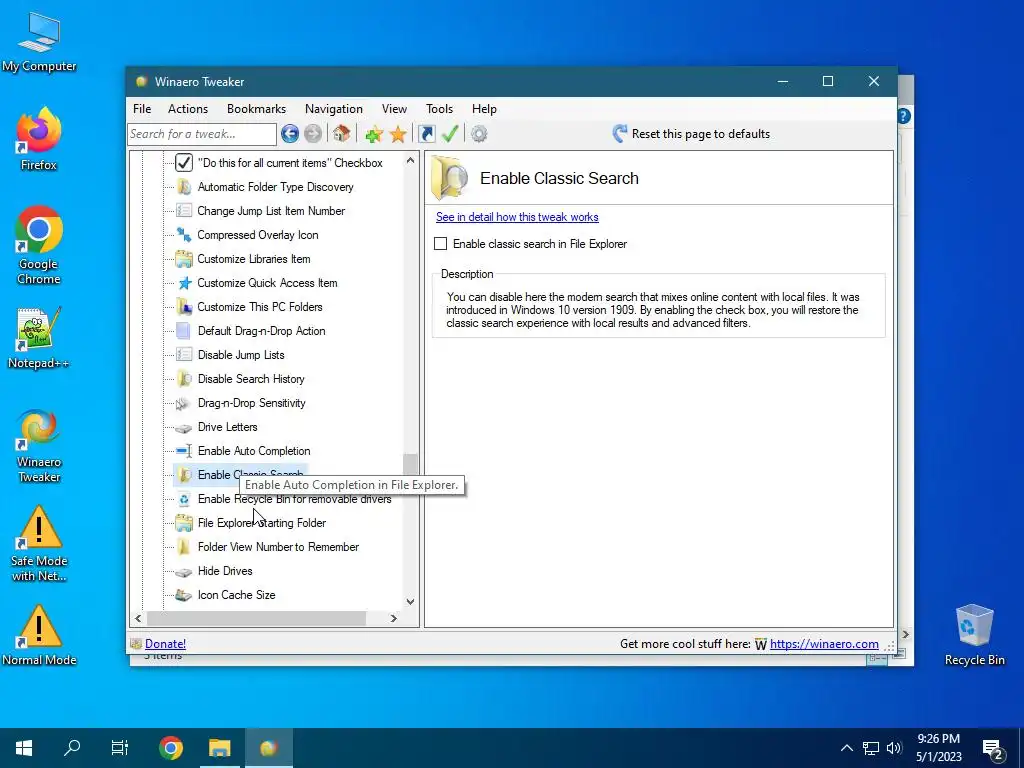Select Change Jump List Item Number
This screenshot has width=1024, height=768.
[x=271, y=211]
